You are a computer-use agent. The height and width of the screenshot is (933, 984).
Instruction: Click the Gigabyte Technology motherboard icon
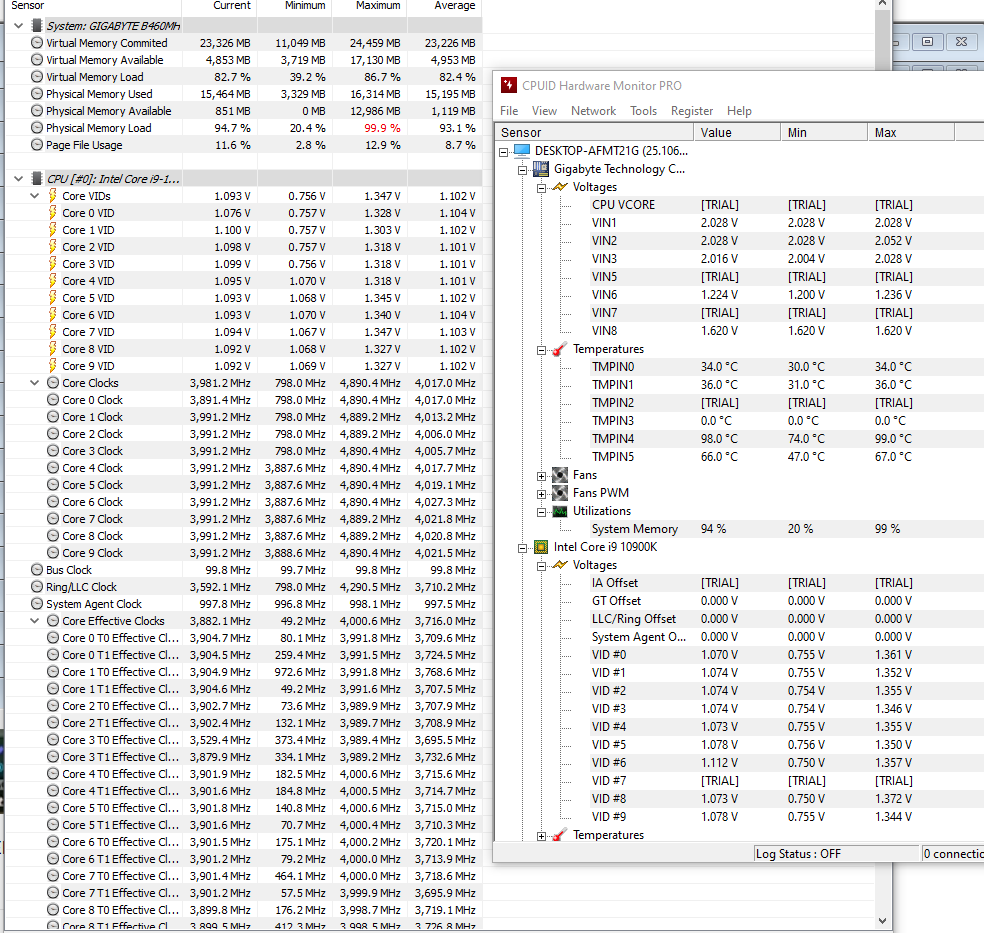pos(540,169)
